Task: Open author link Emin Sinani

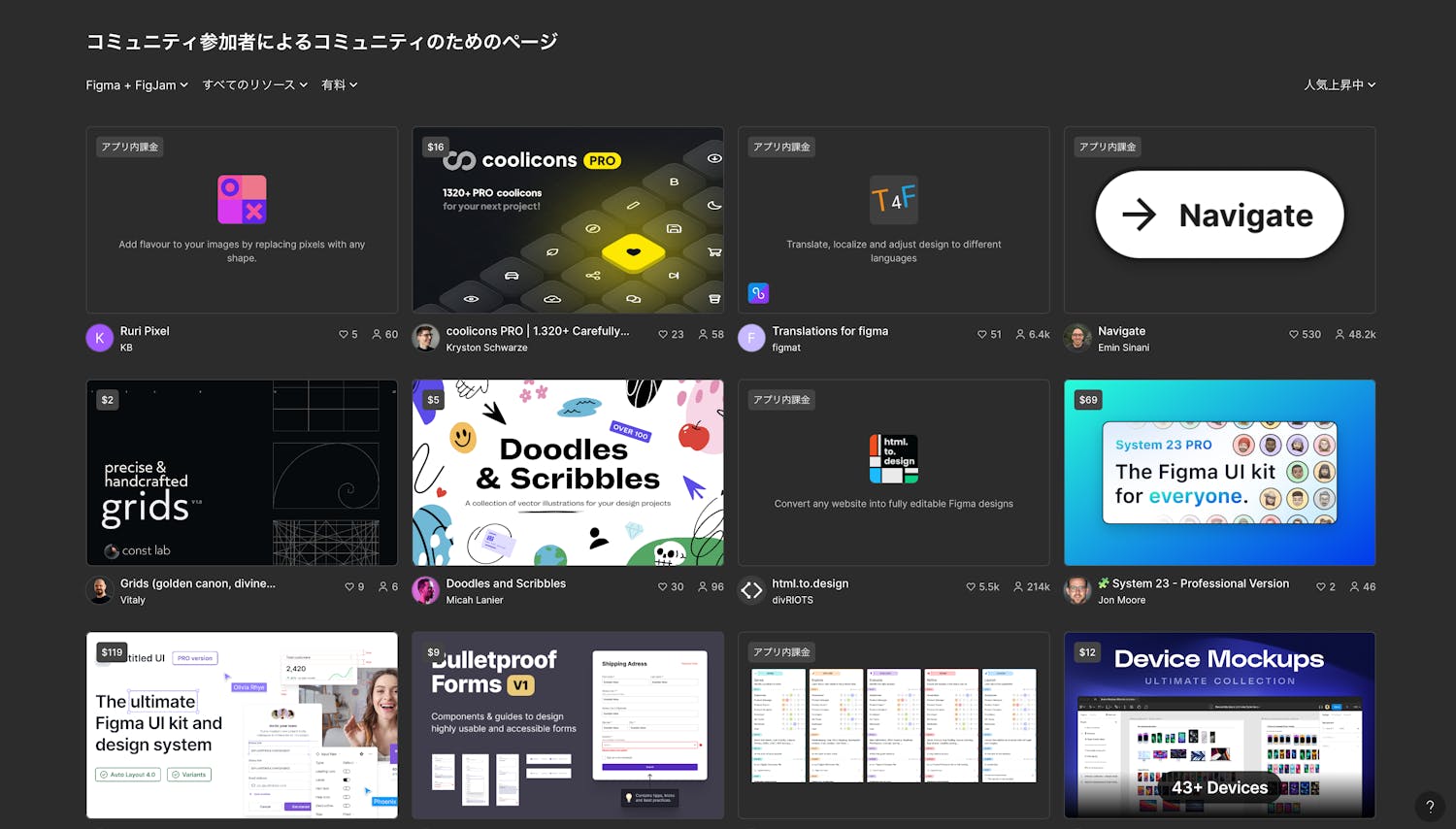Action: [1124, 348]
